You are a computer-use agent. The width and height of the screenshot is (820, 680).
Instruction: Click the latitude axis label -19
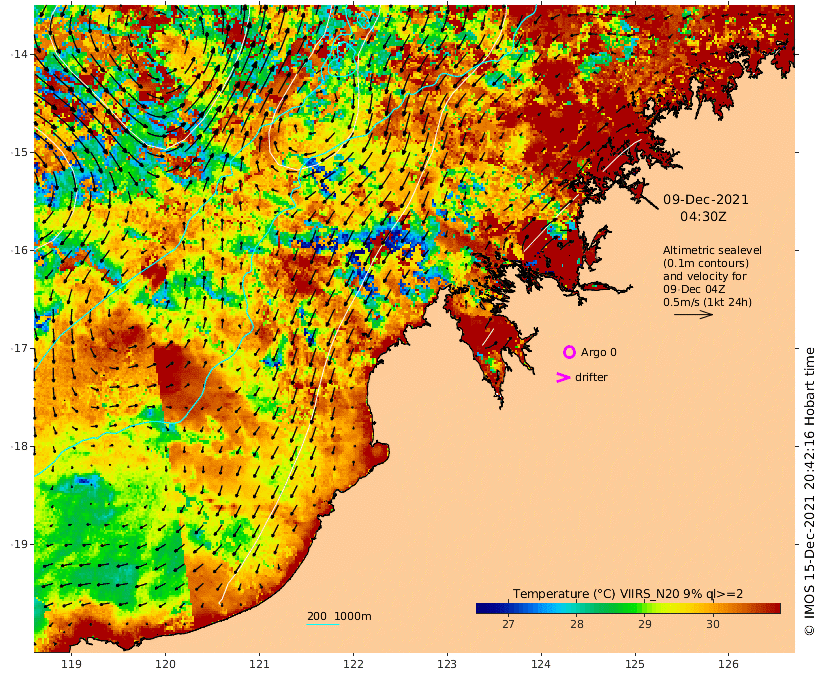(x=20, y=544)
